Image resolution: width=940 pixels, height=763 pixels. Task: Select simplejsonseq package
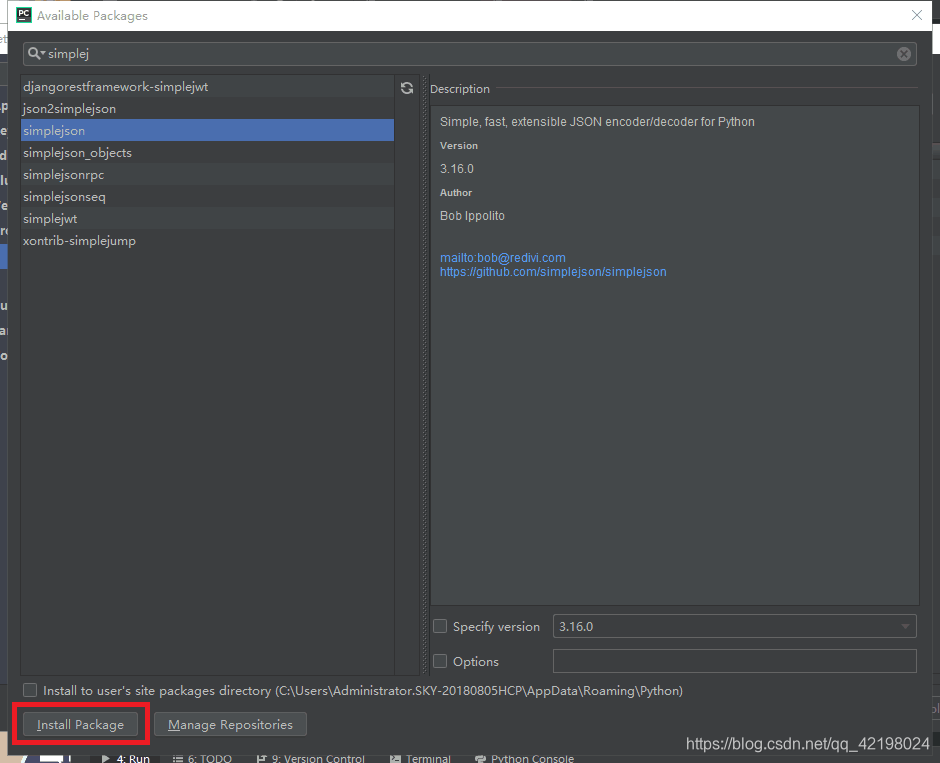coord(207,197)
